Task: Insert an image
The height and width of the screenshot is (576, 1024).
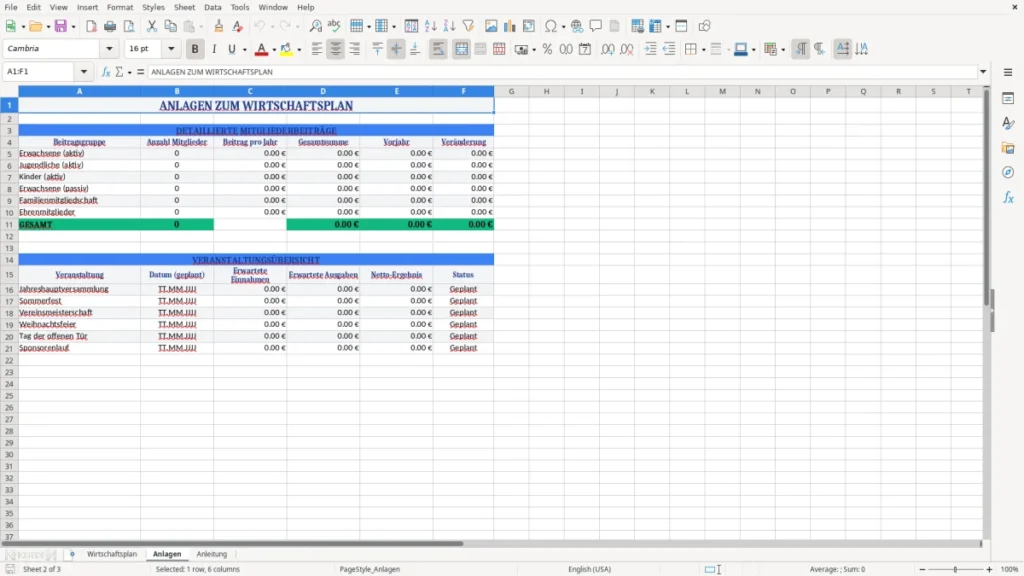Action: [491, 26]
